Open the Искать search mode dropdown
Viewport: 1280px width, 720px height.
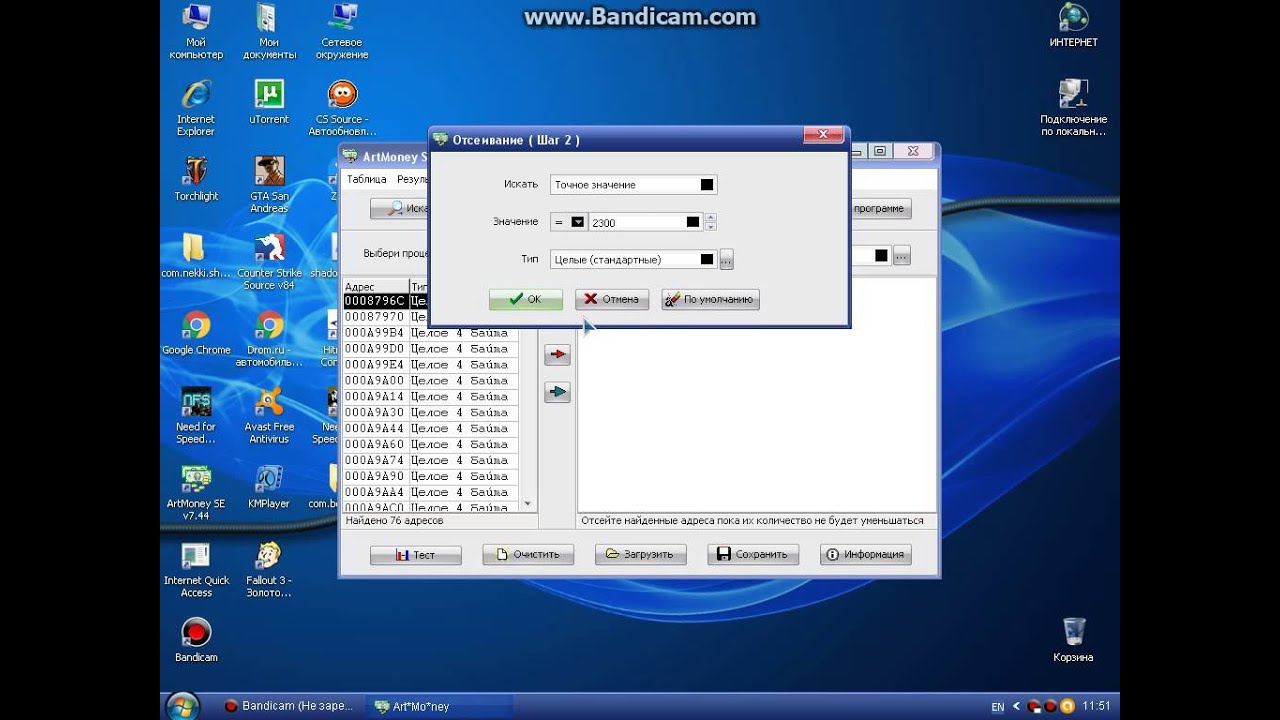(707, 184)
